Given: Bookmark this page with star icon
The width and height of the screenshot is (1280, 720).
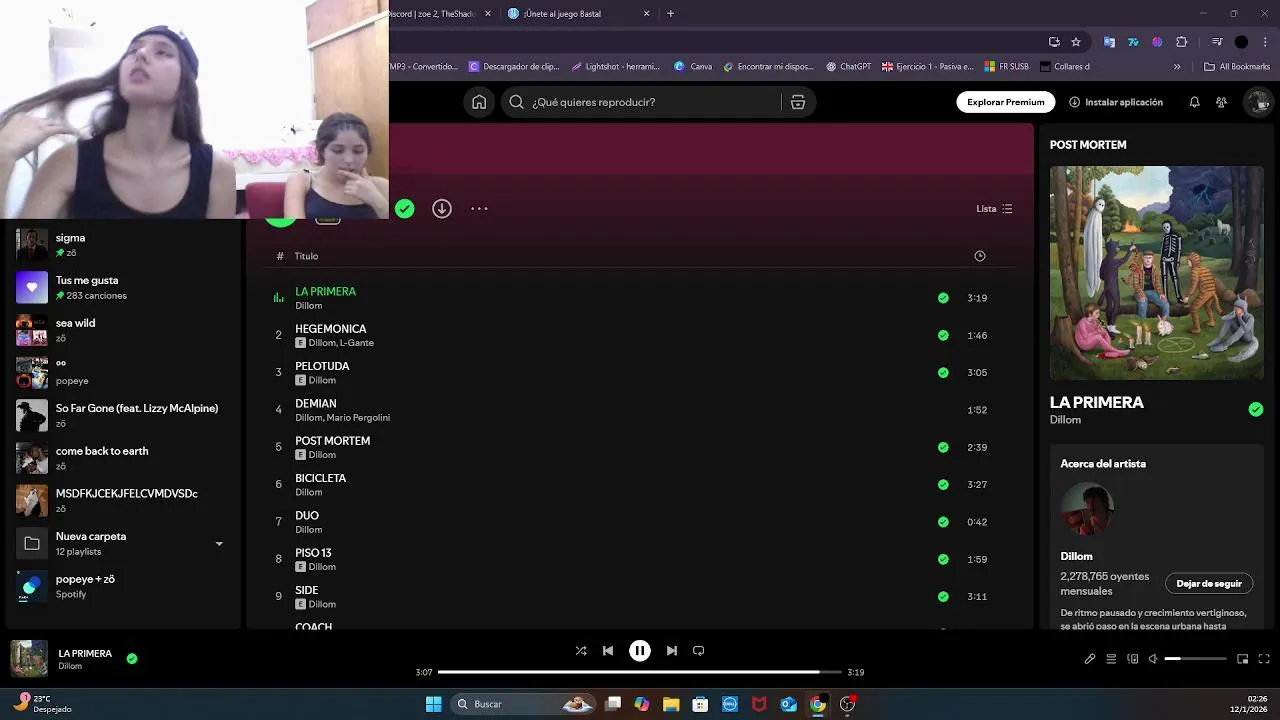Looking at the screenshot, I should pyautogui.click(x=1076, y=42).
